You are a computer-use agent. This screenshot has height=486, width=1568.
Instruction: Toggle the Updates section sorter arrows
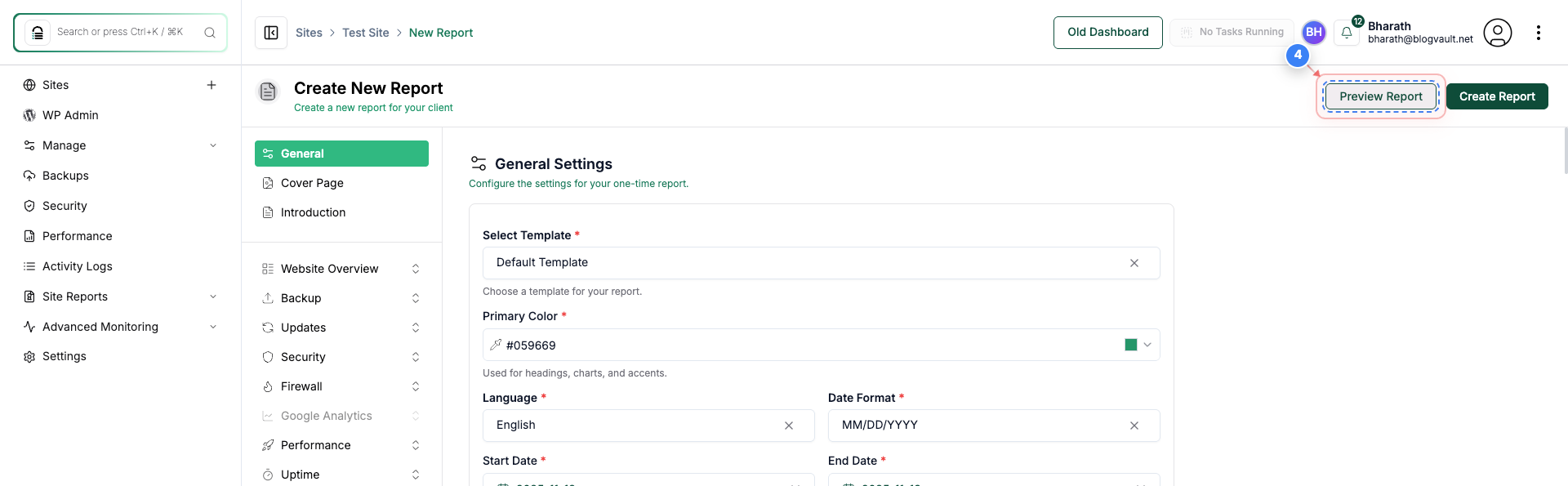click(x=416, y=328)
